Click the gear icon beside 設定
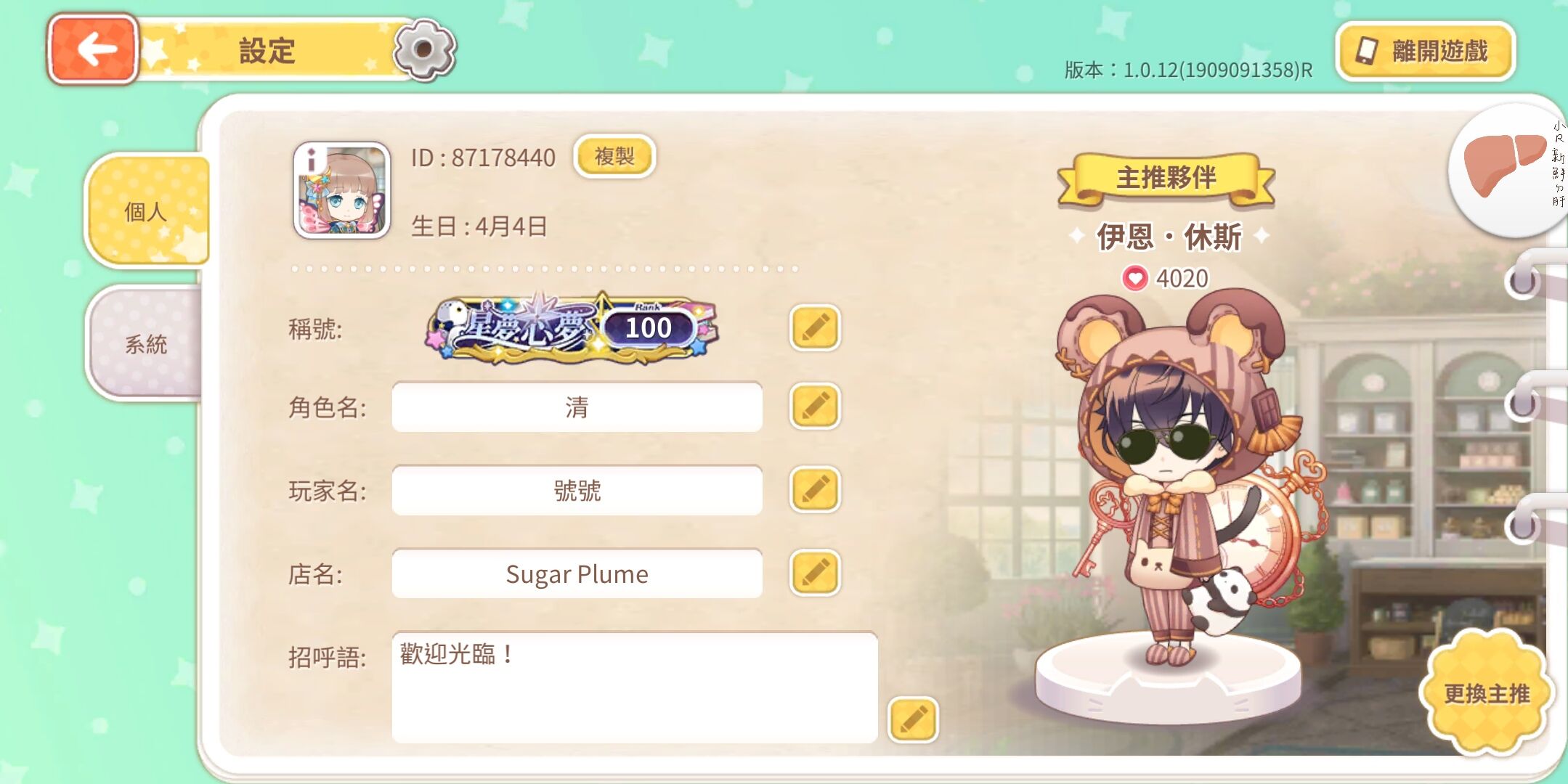The height and width of the screenshot is (784, 1568). click(424, 49)
